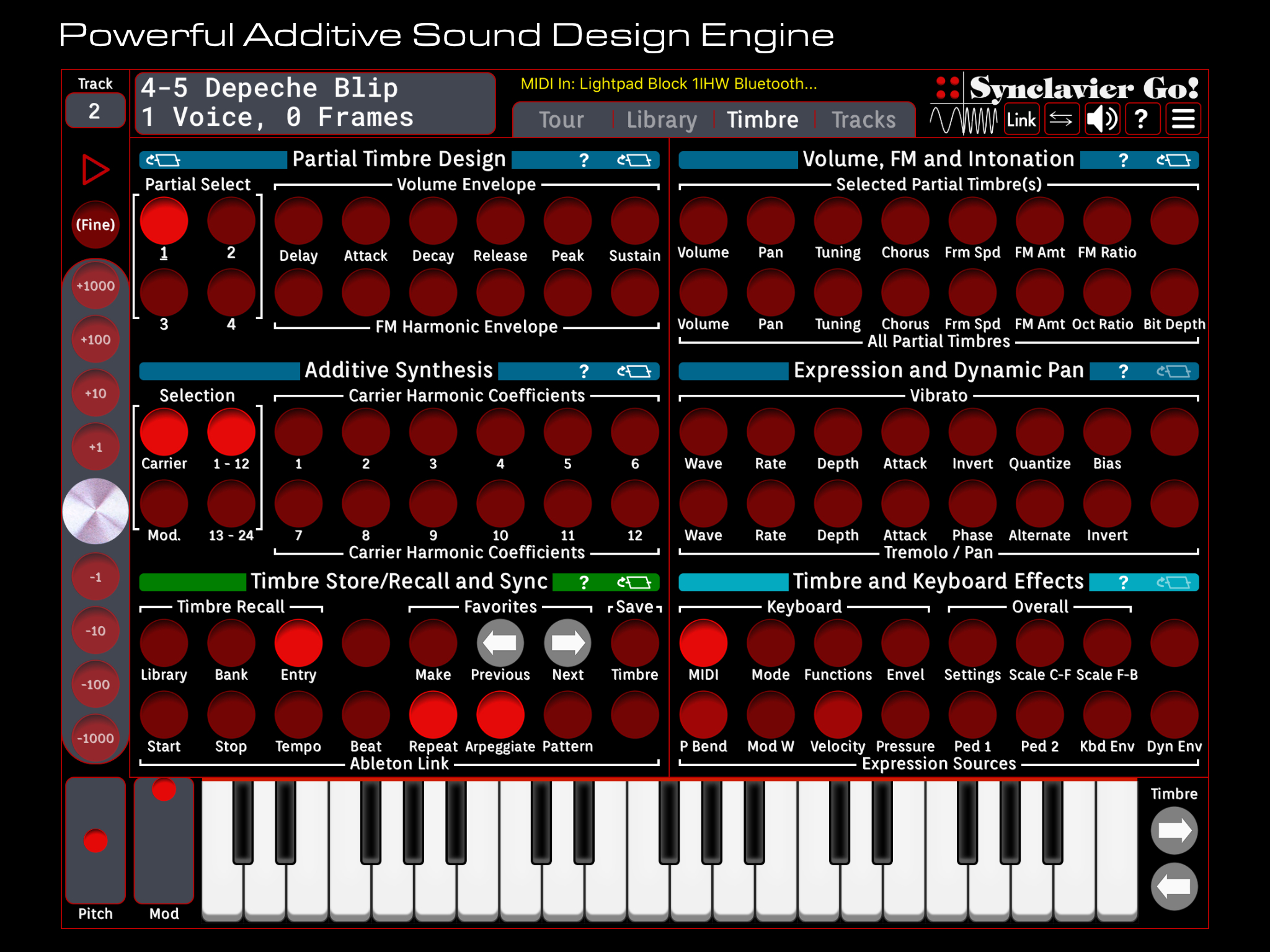This screenshot has height=952, width=1270.
Task: Click the Favorites Previous arrow button
Action: [500, 643]
